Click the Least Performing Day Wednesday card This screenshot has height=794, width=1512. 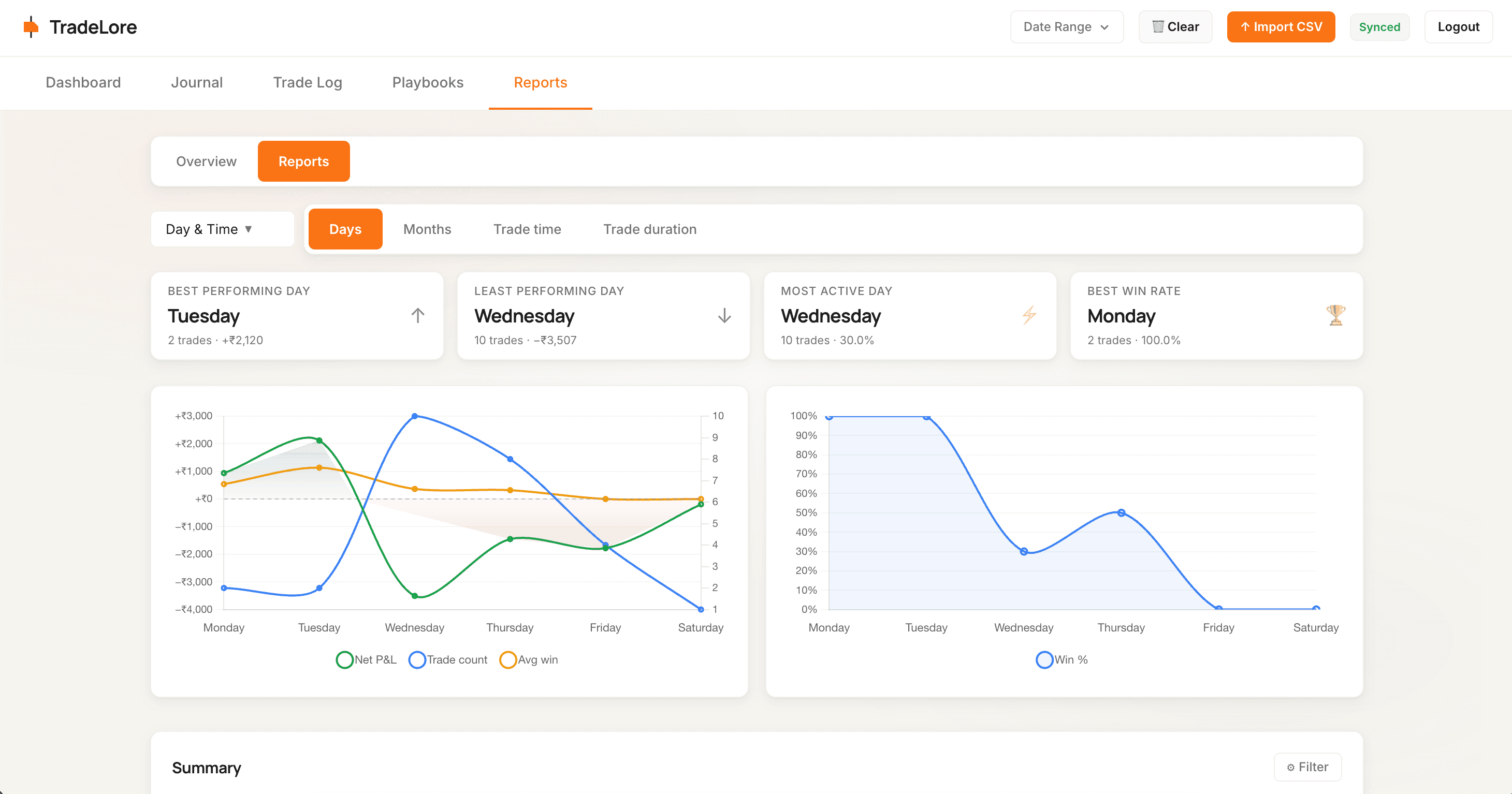(603, 316)
